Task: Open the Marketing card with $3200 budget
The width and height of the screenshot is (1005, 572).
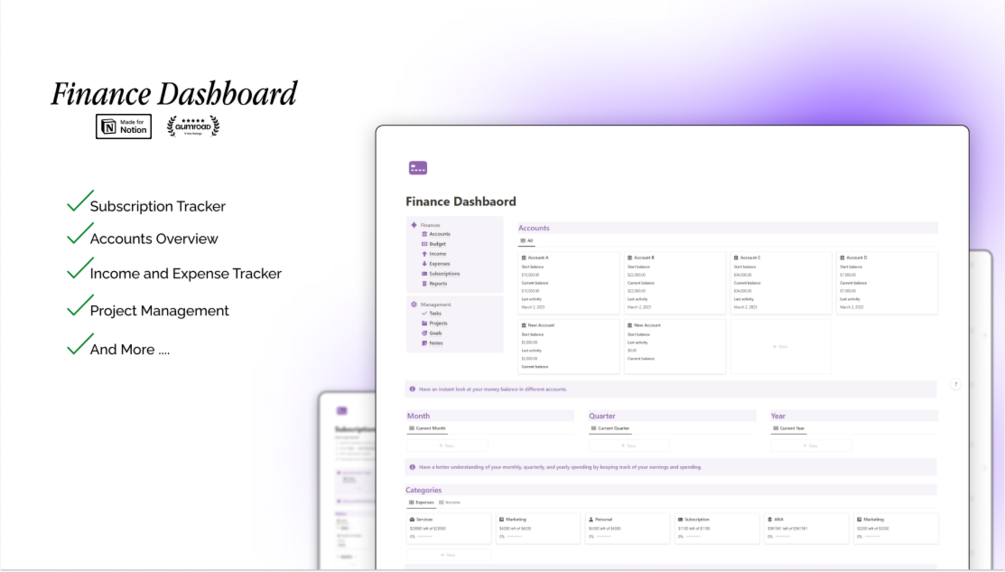Action: click(x=895, y=528)
